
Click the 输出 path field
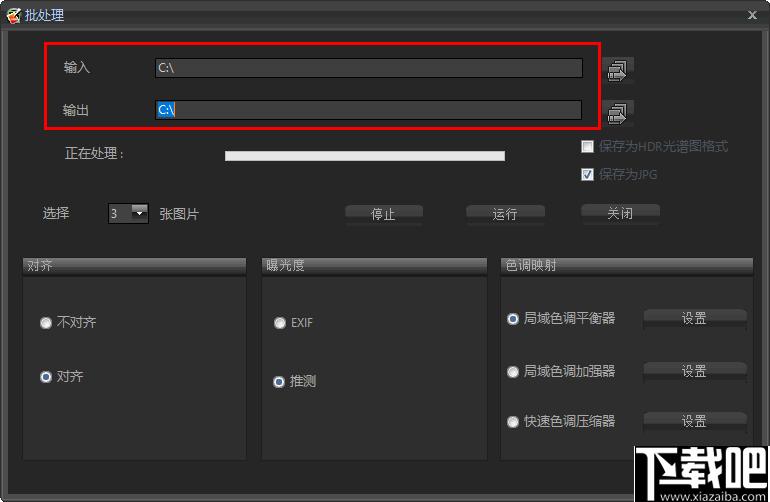(369, 110)
